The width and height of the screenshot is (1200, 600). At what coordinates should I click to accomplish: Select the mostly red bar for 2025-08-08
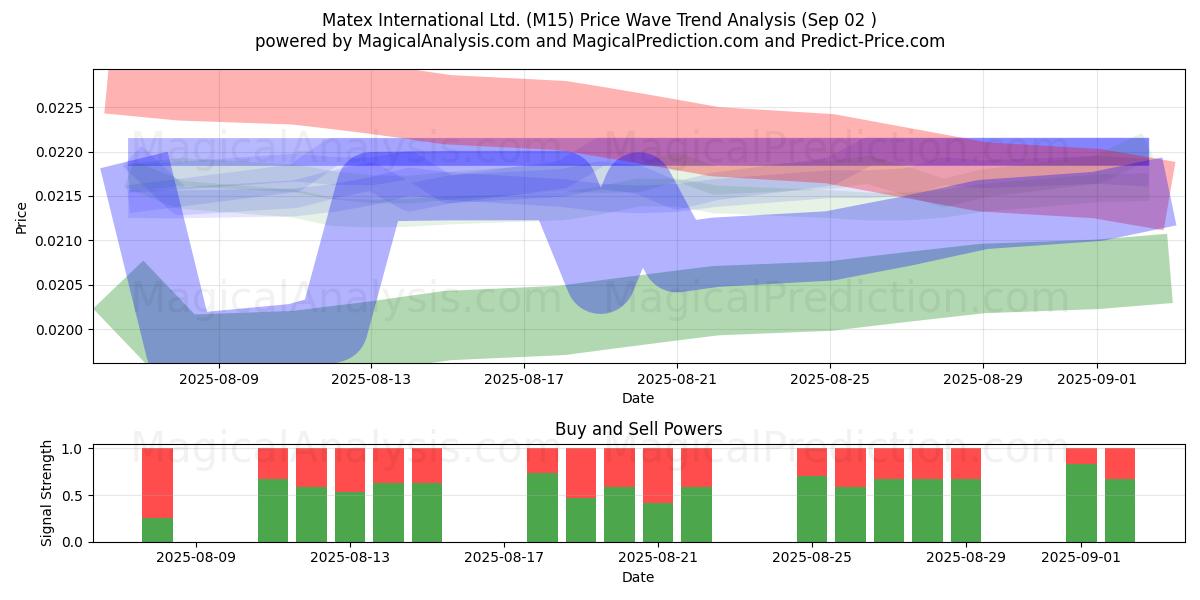pyautogui.click(x=157, y=495)
